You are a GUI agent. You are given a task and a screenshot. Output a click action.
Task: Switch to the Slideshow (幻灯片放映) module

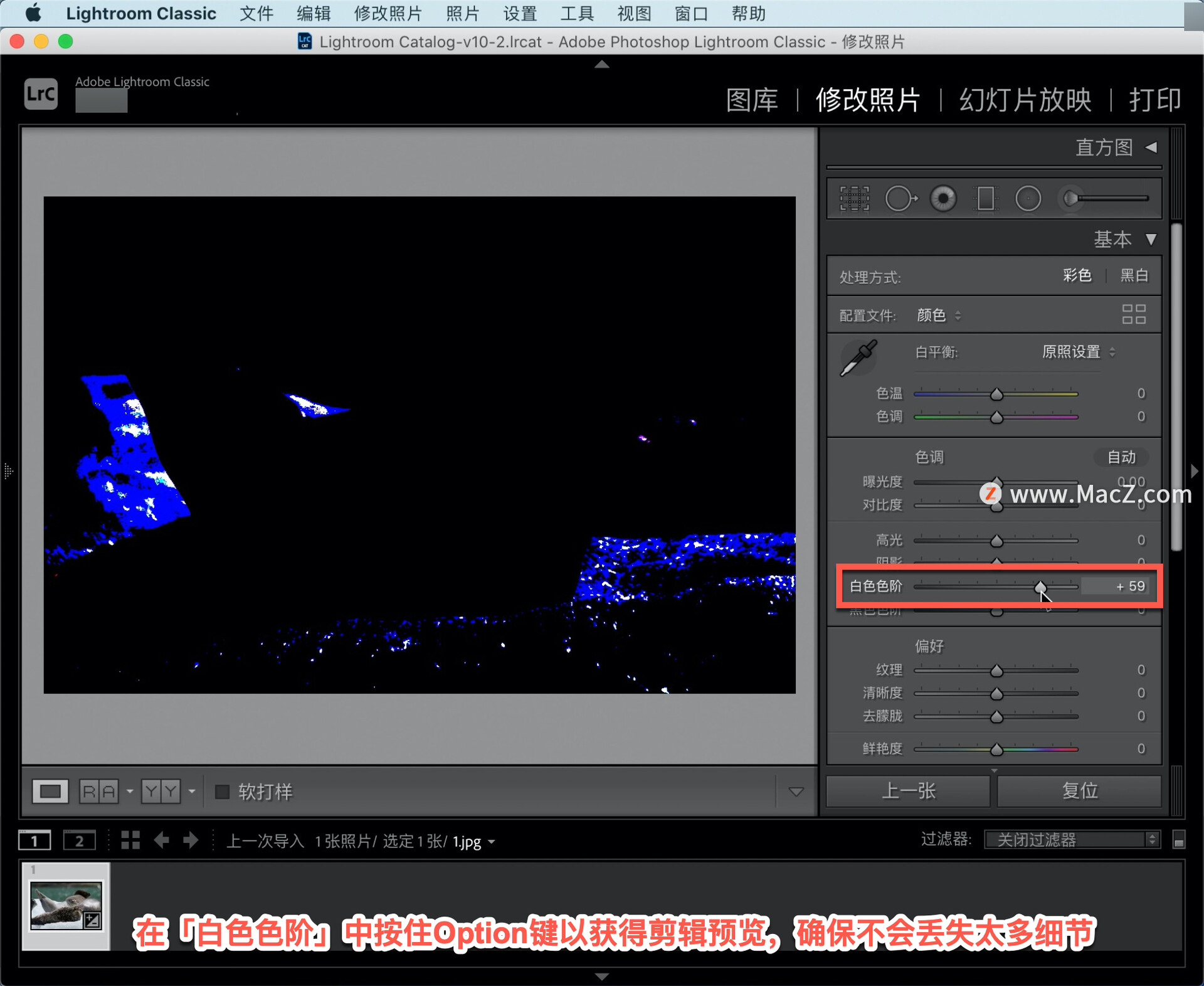pyautogui.click(x=1025, y=100)
